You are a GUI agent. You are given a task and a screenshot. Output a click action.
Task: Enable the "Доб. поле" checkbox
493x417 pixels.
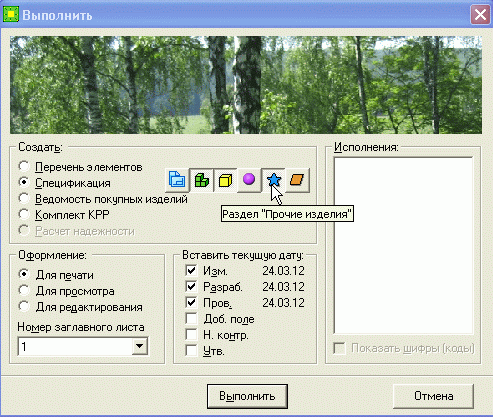[x=191, y=319]
